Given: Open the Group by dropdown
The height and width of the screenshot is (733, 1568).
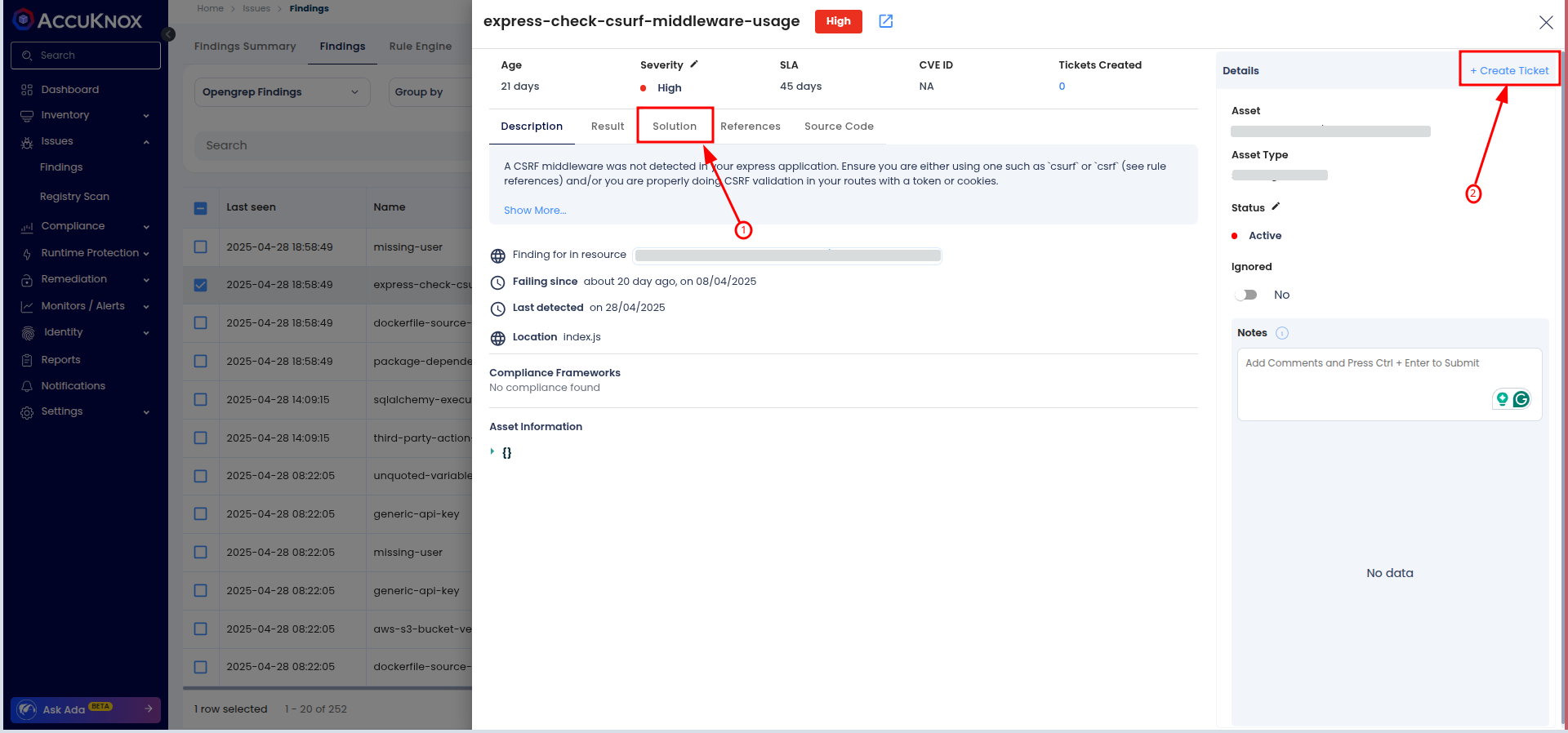Looking at the screenshot, I should (x=430, y=92).
